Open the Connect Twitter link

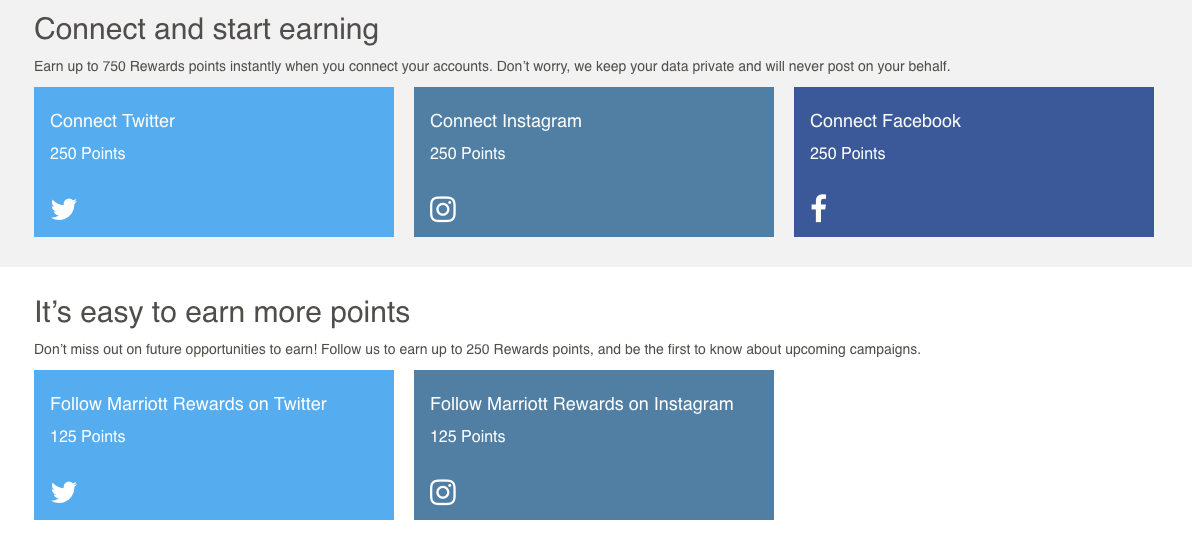(112, 121)
